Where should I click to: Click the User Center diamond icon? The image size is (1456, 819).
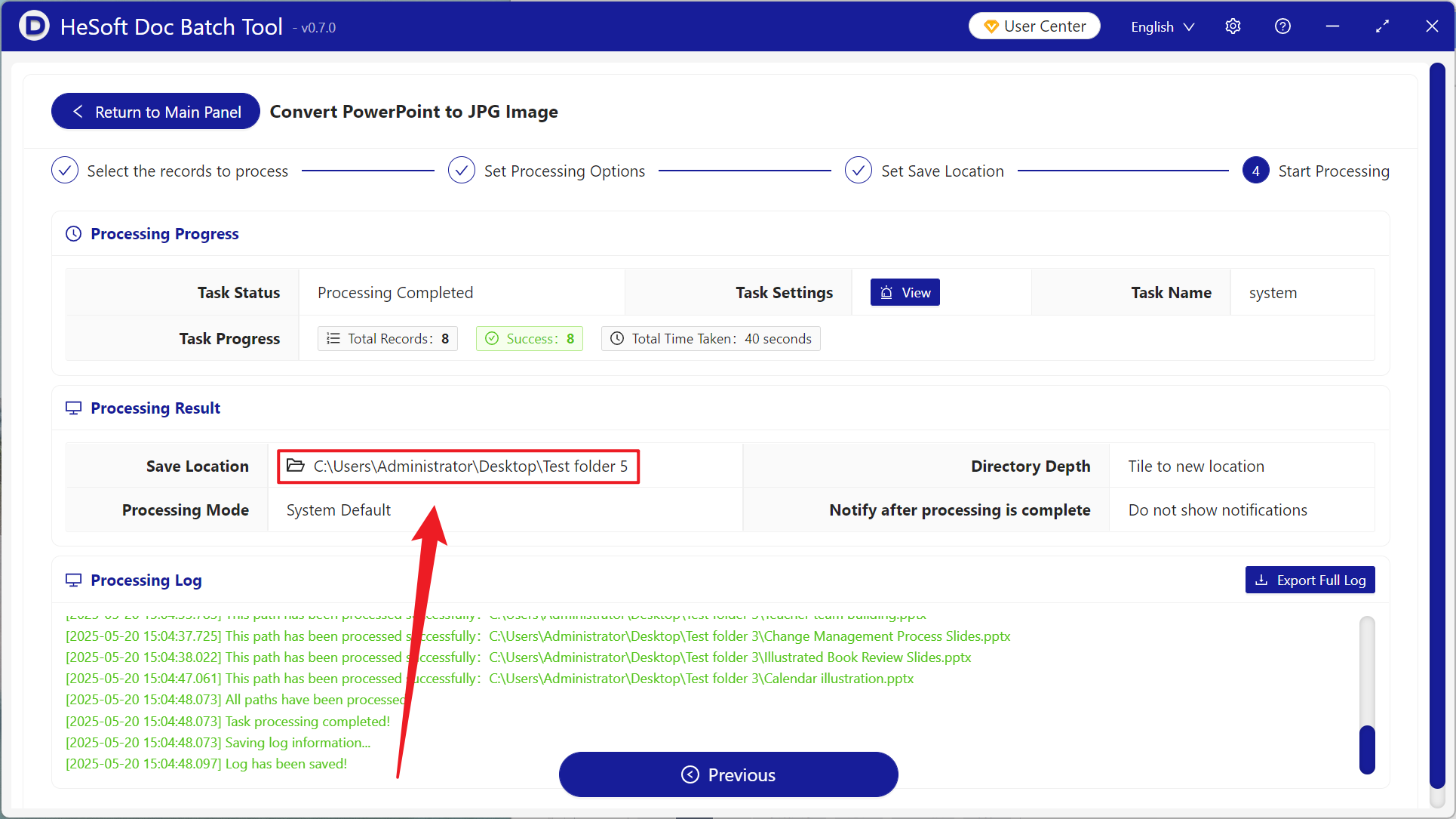click(x=991, y=26)
